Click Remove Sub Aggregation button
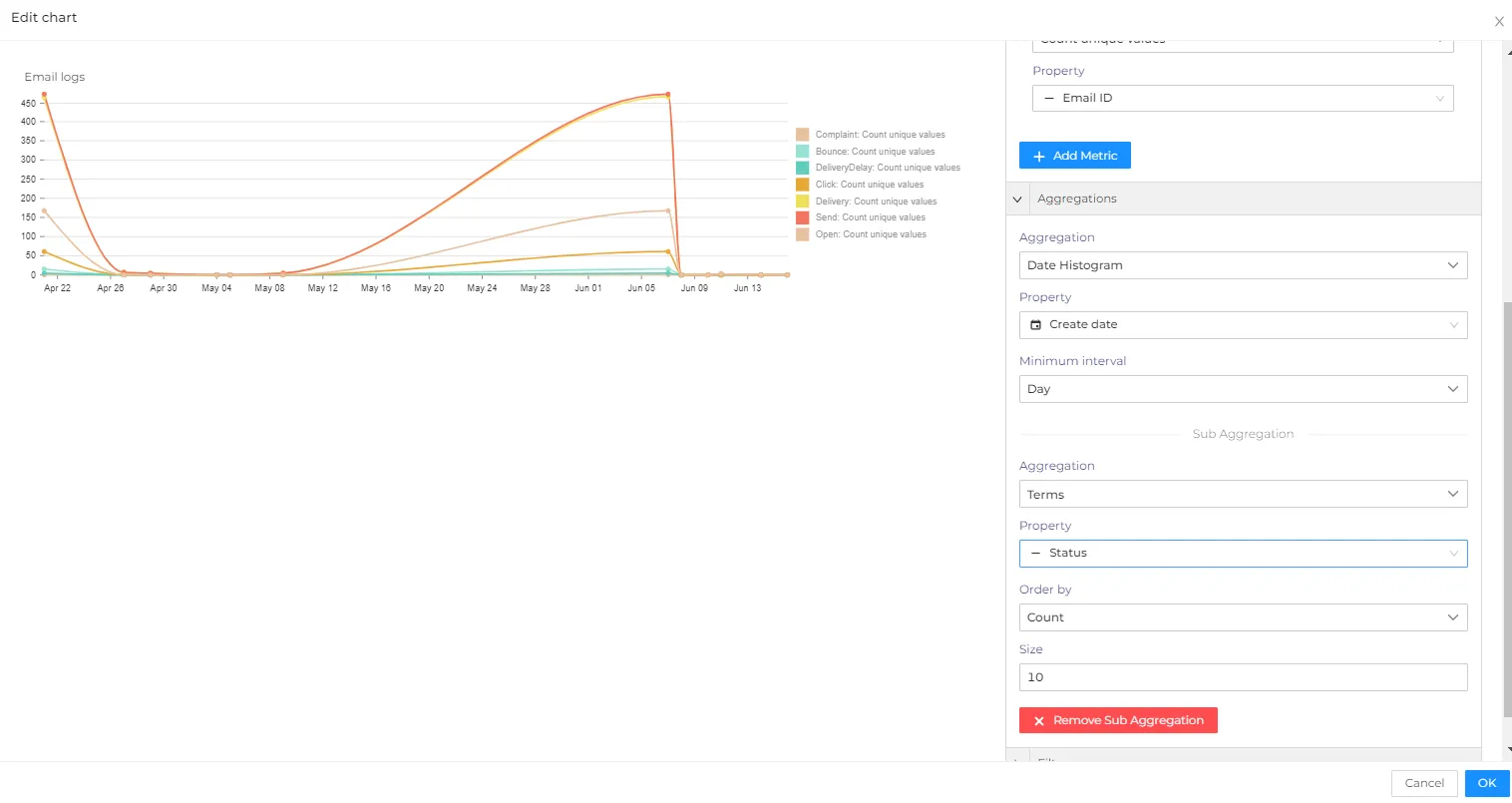Screen dimensions: 1512x803 click(1118, 720)
